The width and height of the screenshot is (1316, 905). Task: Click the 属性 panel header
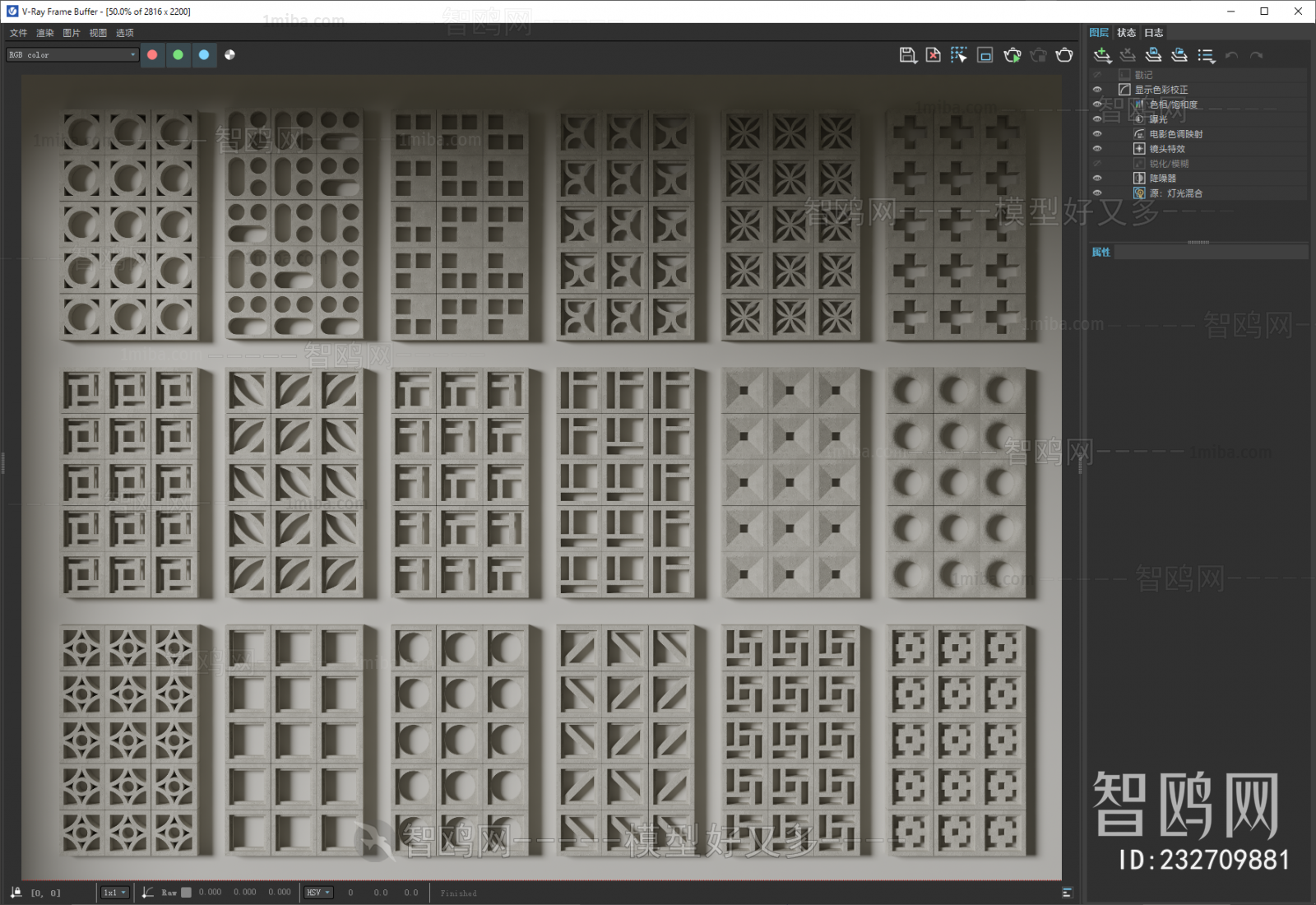[x=1198, y=253]
